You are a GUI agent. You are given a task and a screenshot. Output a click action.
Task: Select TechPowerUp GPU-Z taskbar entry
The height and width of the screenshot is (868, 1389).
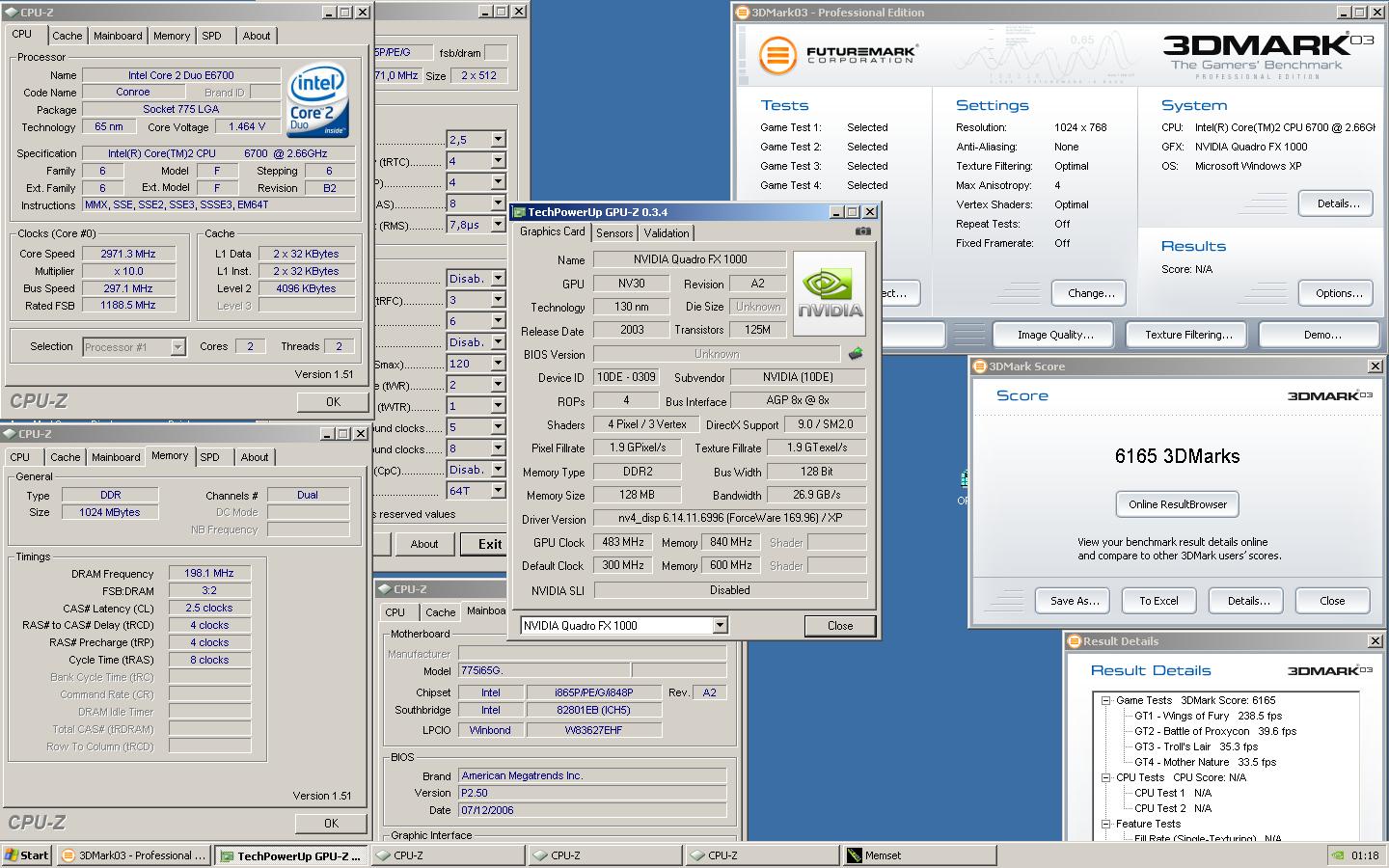tap(291, 855)
